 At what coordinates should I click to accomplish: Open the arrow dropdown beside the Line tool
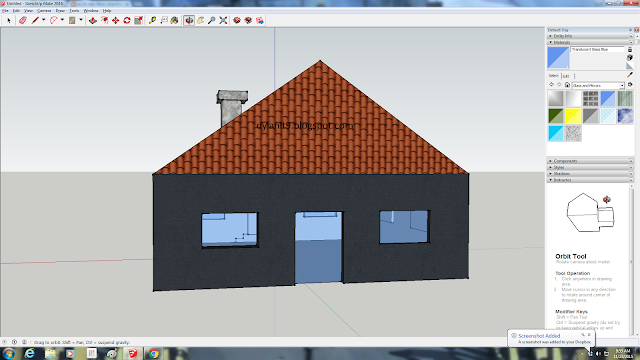[44, 20]
